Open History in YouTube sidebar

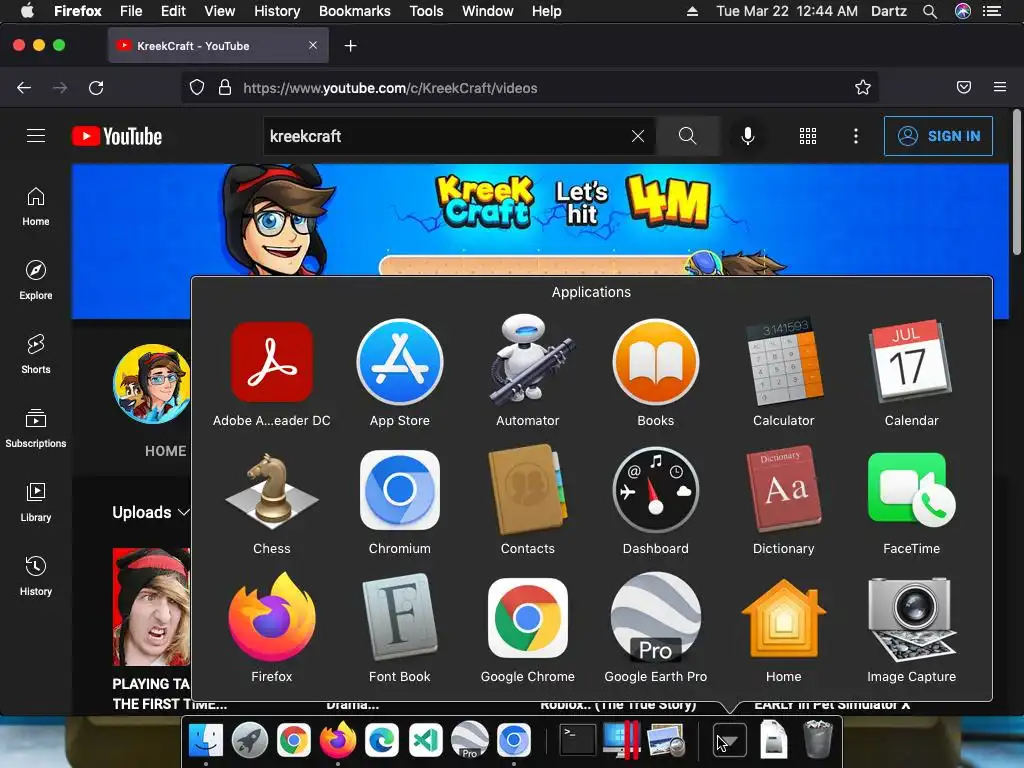pyautogui.click(x=36, y=576)
